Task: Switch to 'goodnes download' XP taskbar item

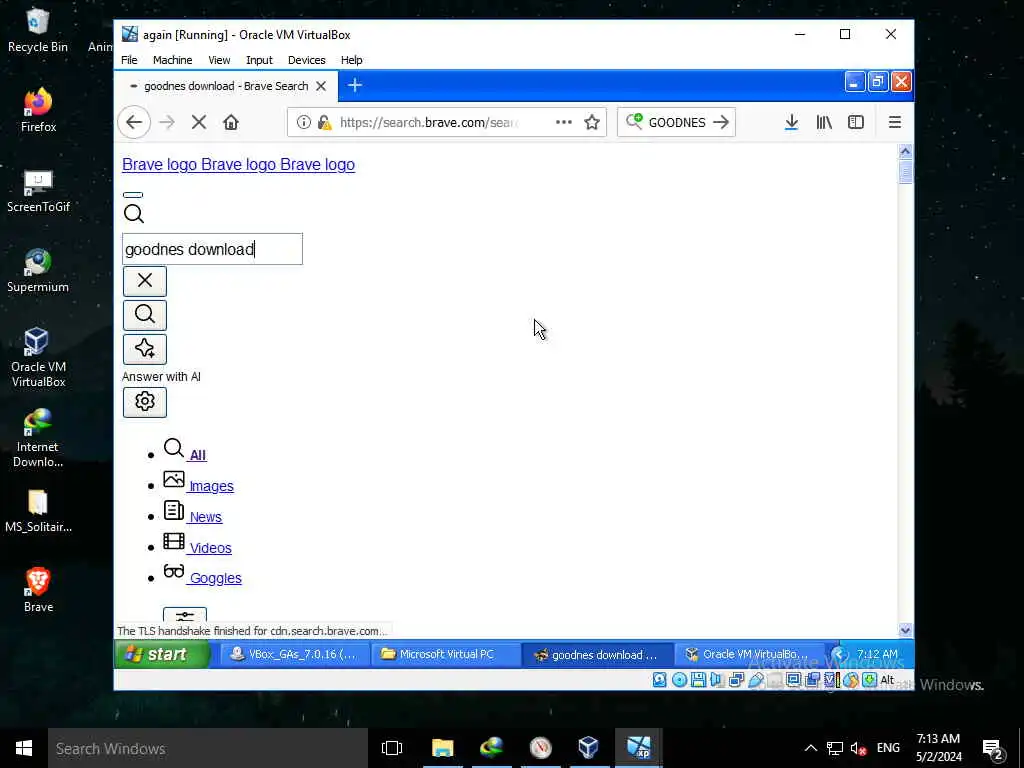Action: 597,654
